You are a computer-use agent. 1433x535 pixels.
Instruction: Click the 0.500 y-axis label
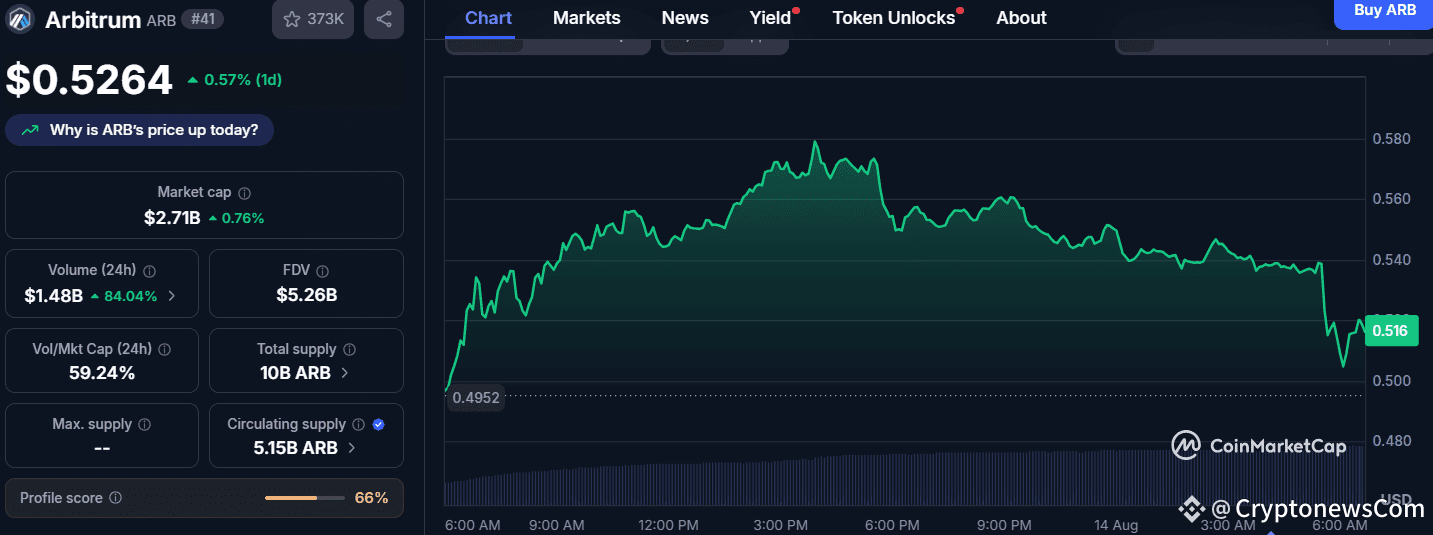(1391, 380)
